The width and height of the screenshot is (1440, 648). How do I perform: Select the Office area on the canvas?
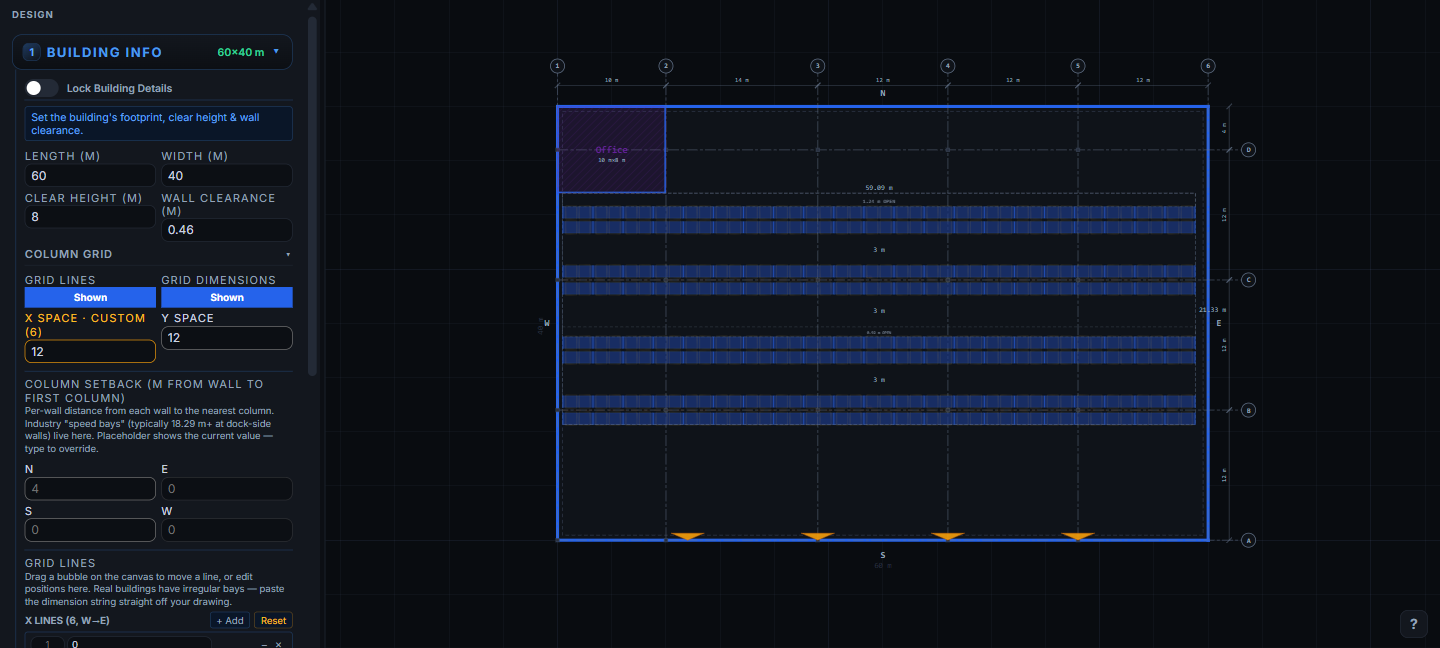point(612,150)
